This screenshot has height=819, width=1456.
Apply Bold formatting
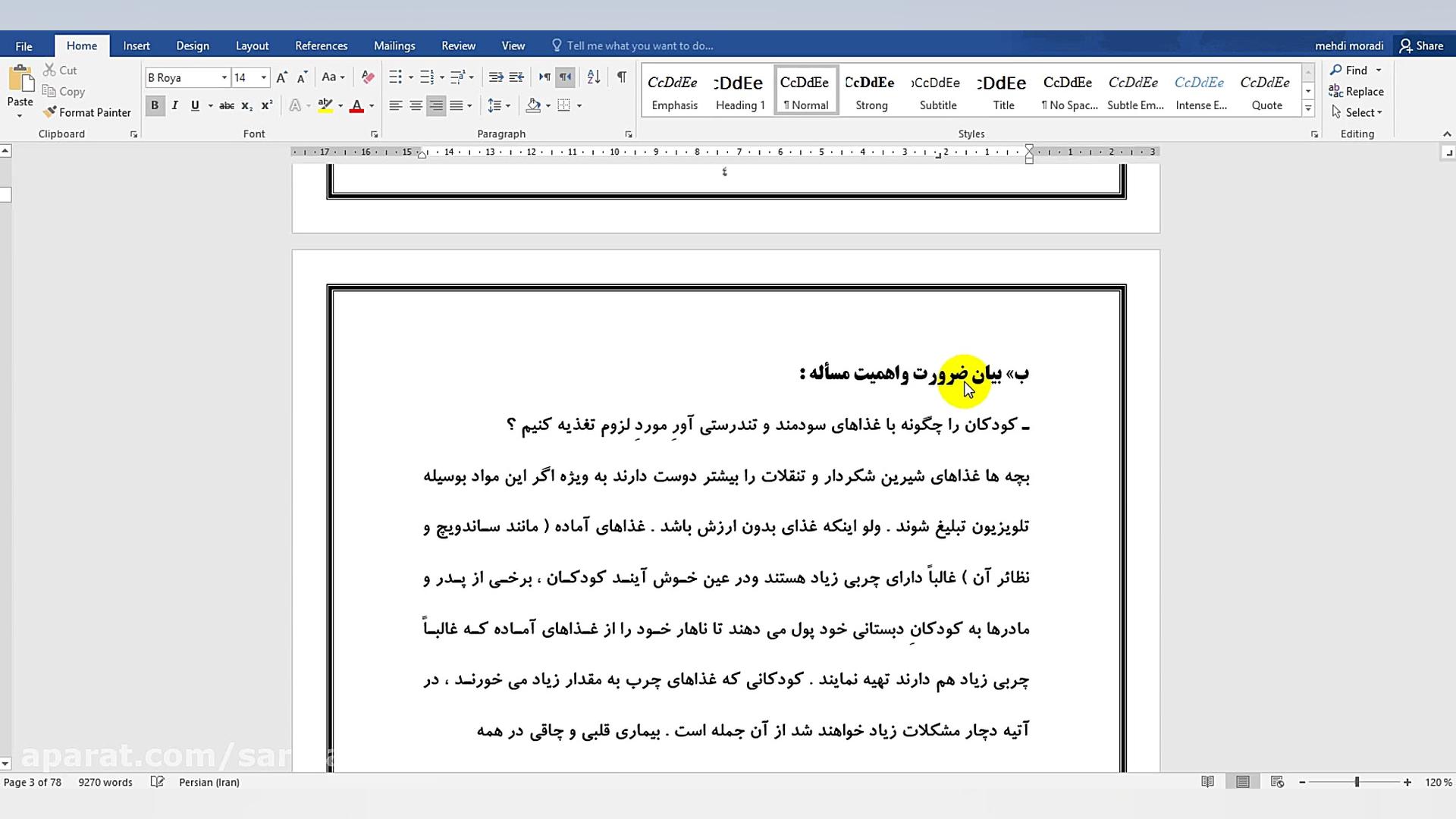point(155,105)
